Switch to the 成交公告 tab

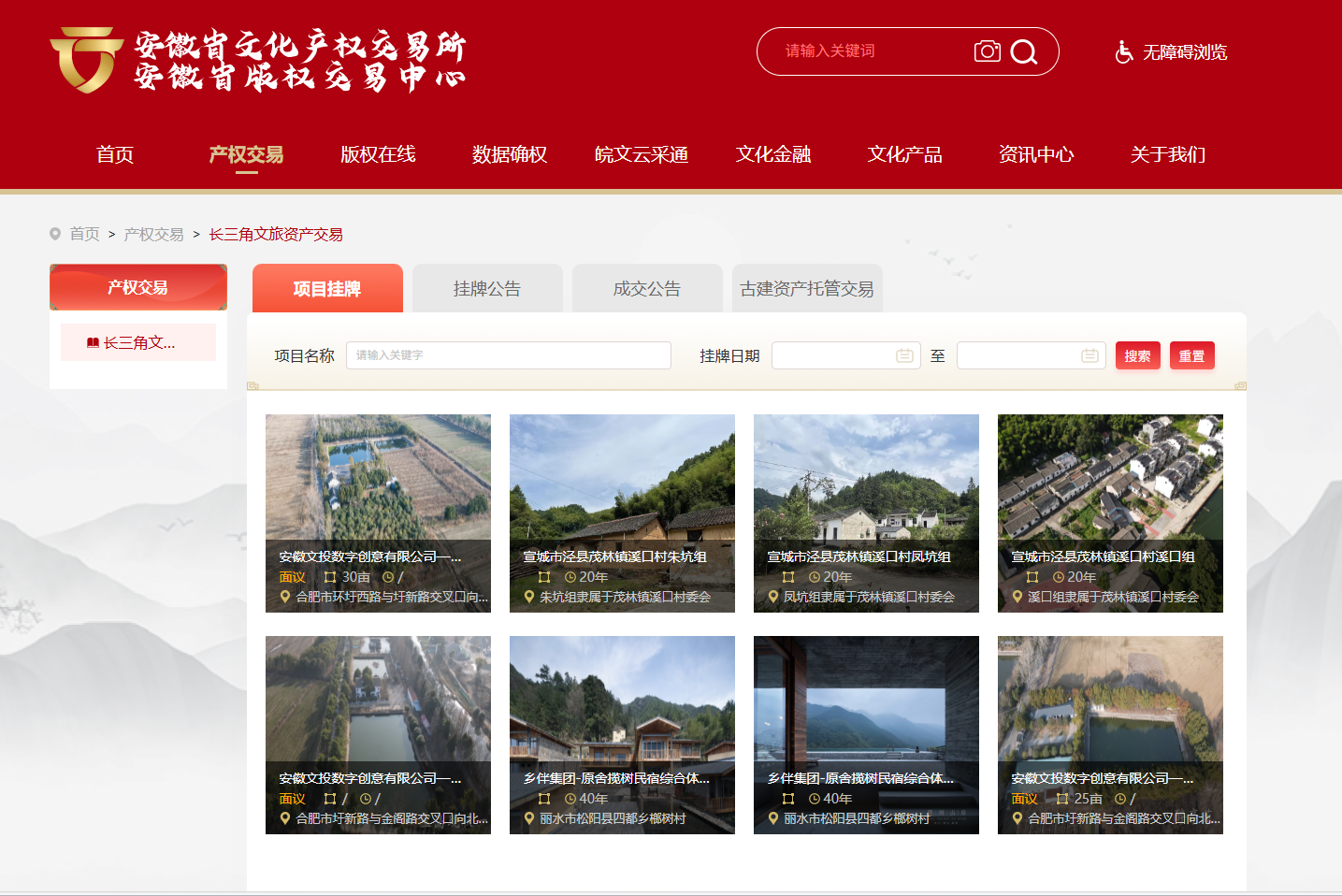[646, 289]
